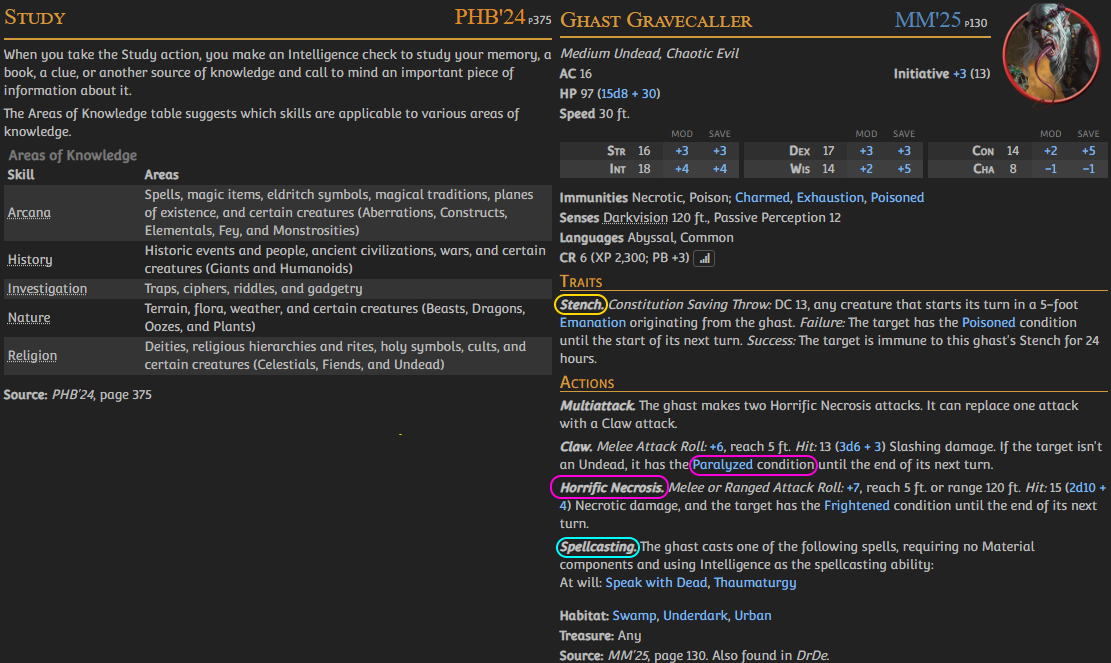Open the Swamp habitat link
This screenshot has height=663, width=1111.
tap(633, 616)
